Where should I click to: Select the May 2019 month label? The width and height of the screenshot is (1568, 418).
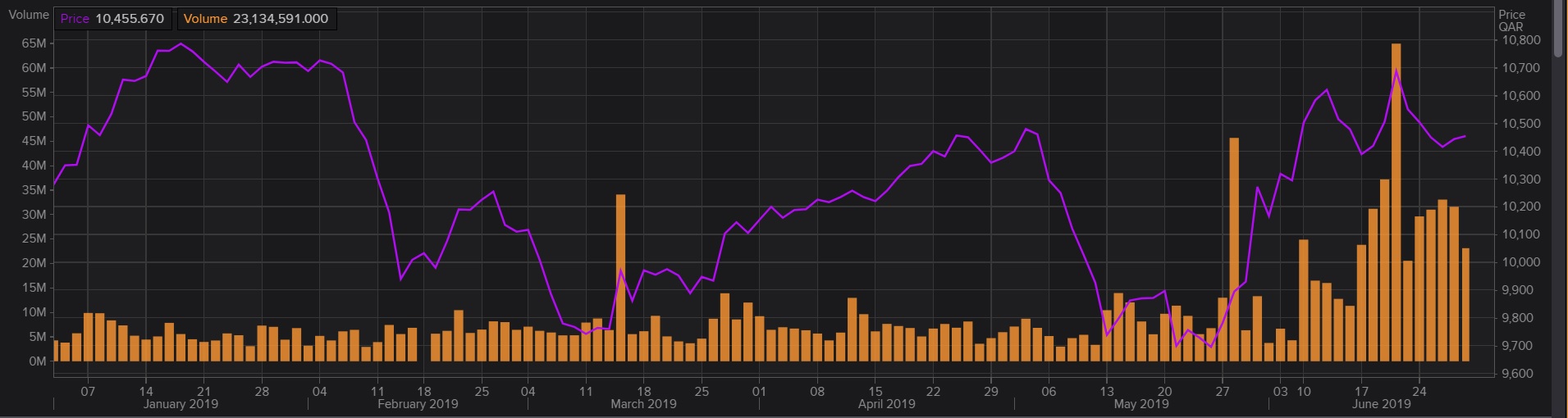coord(1141,404)
